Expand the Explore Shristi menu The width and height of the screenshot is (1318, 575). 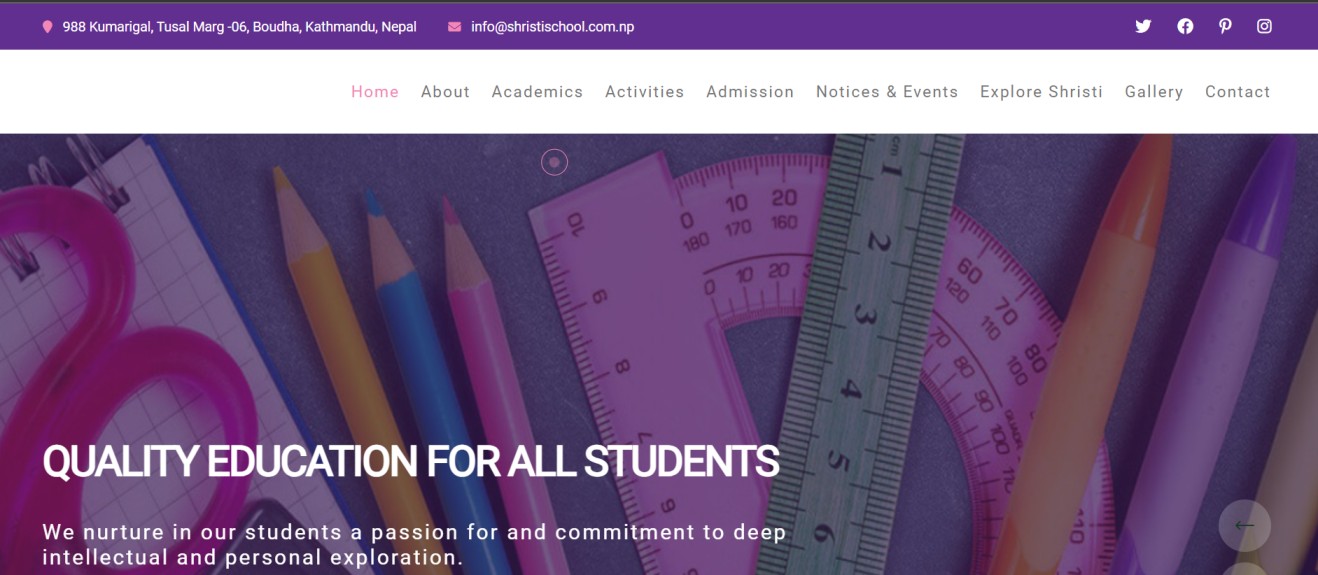(1041, 92)
